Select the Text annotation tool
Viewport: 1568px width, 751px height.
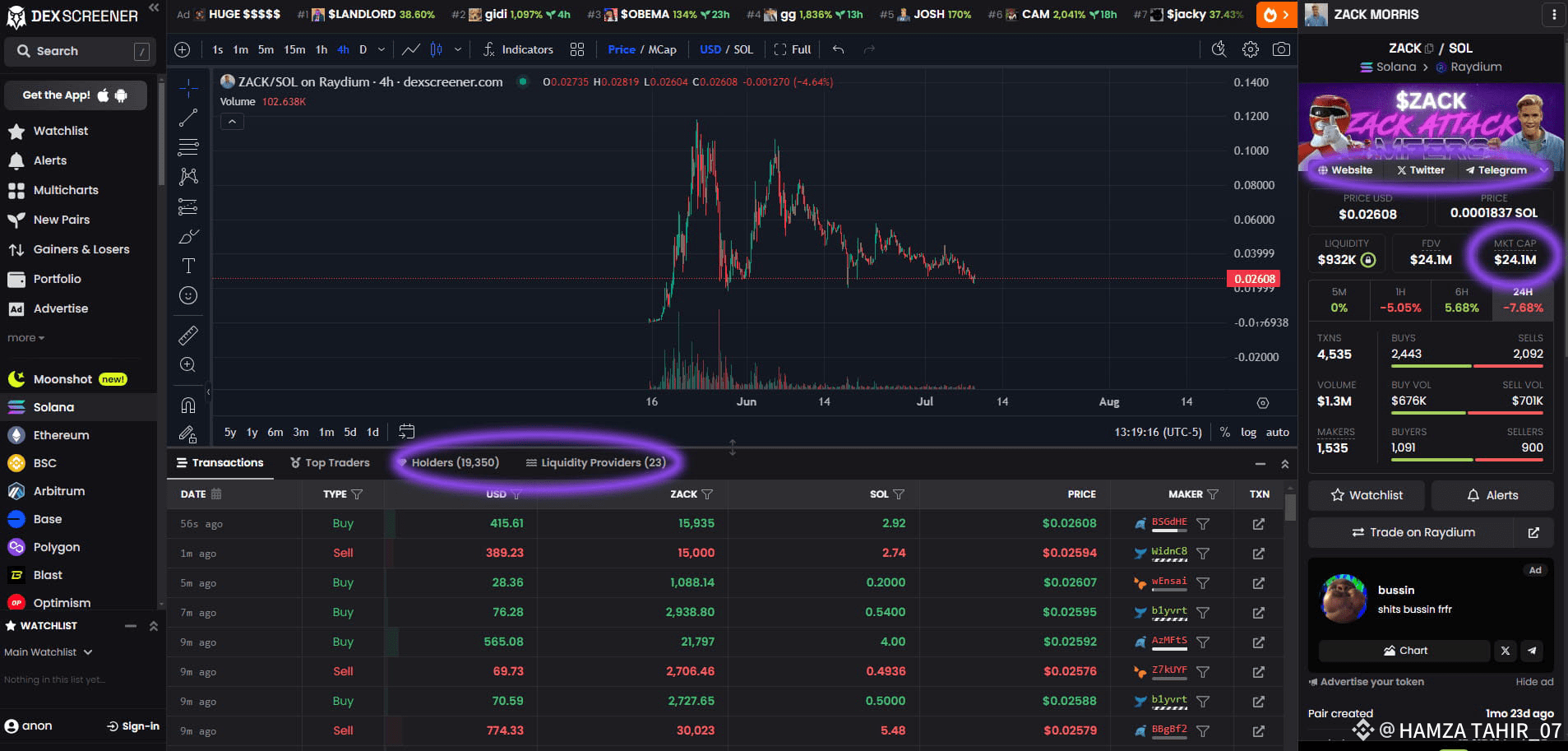point(188,266)
